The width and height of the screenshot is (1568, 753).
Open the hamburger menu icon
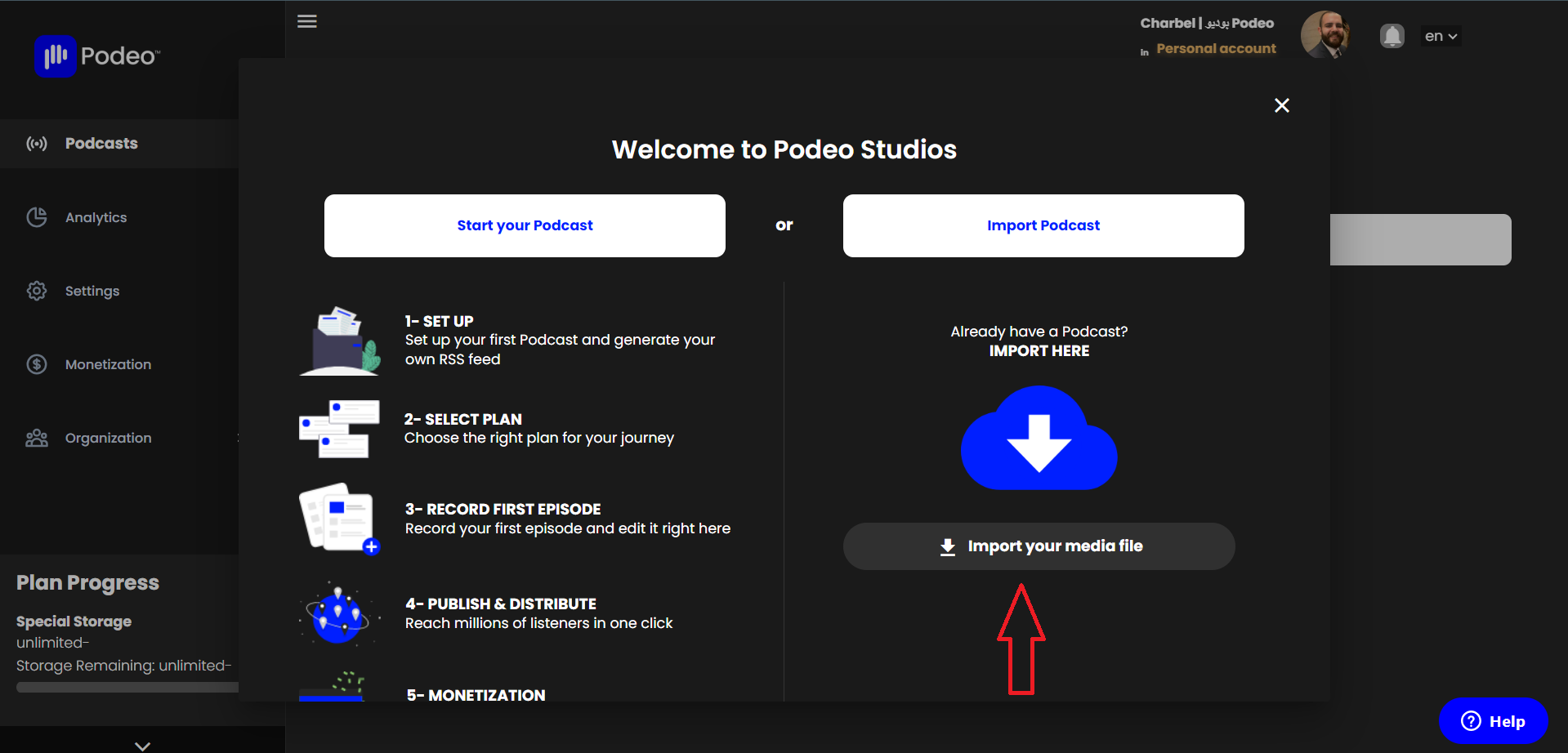point(307,21)
